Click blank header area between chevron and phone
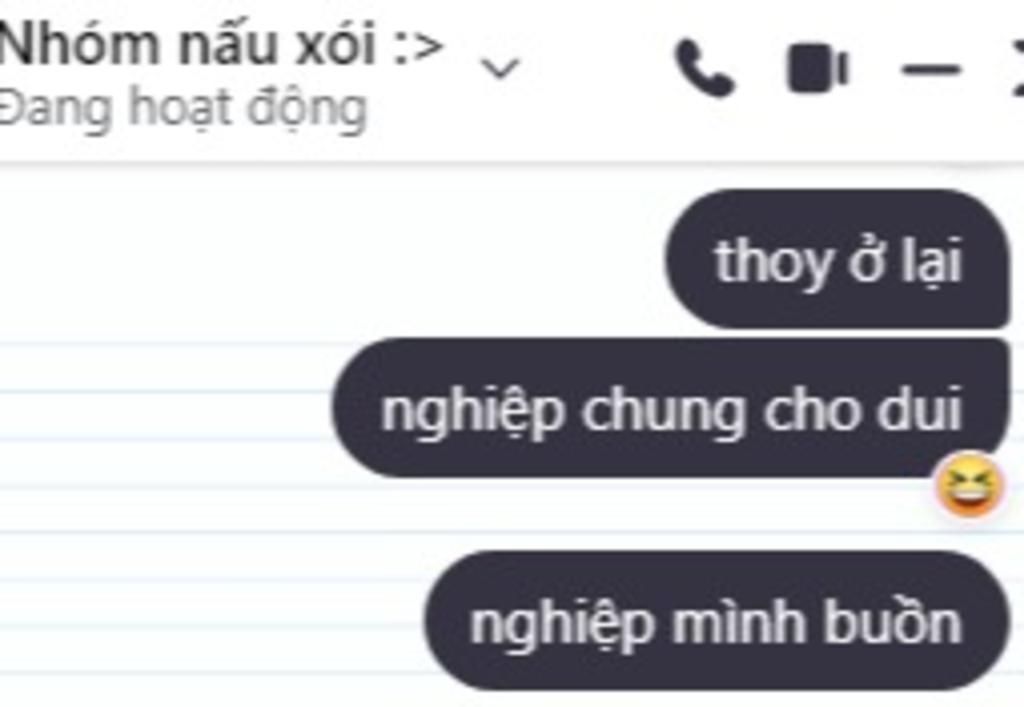1024x707 pixels. click(x=598, y=69)
